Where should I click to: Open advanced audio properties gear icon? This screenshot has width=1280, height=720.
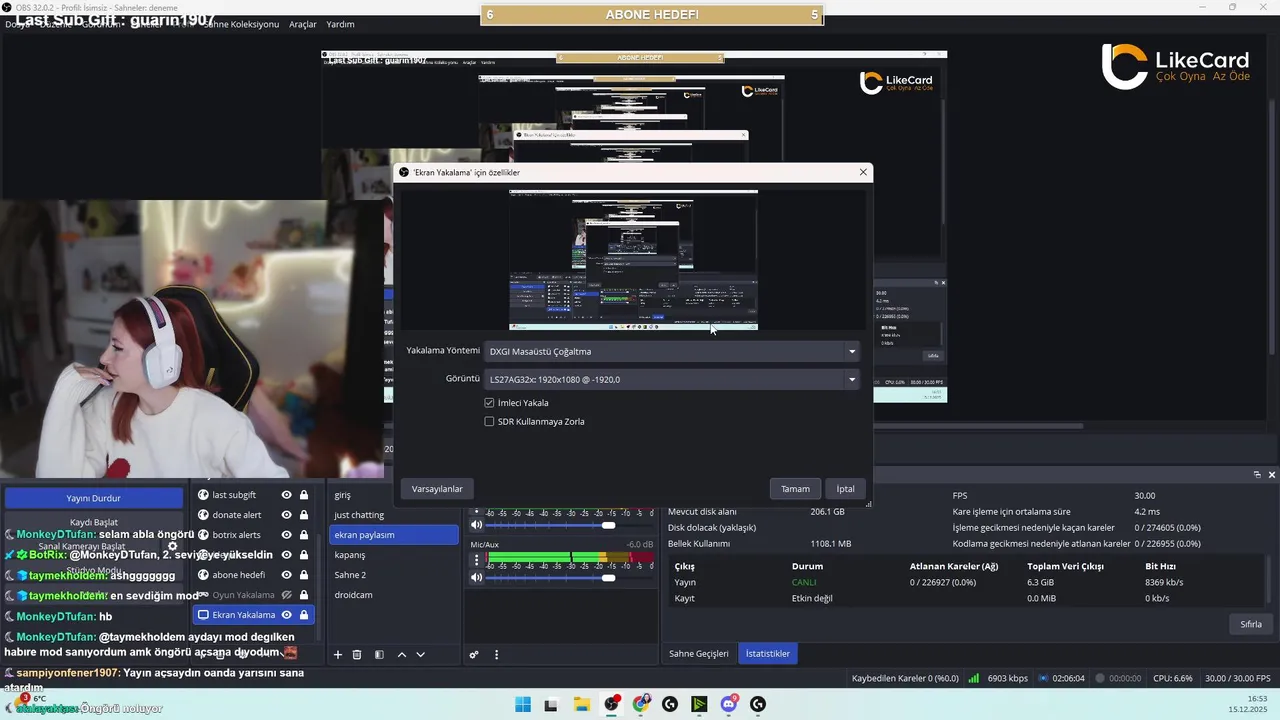[x=474, y=655]
